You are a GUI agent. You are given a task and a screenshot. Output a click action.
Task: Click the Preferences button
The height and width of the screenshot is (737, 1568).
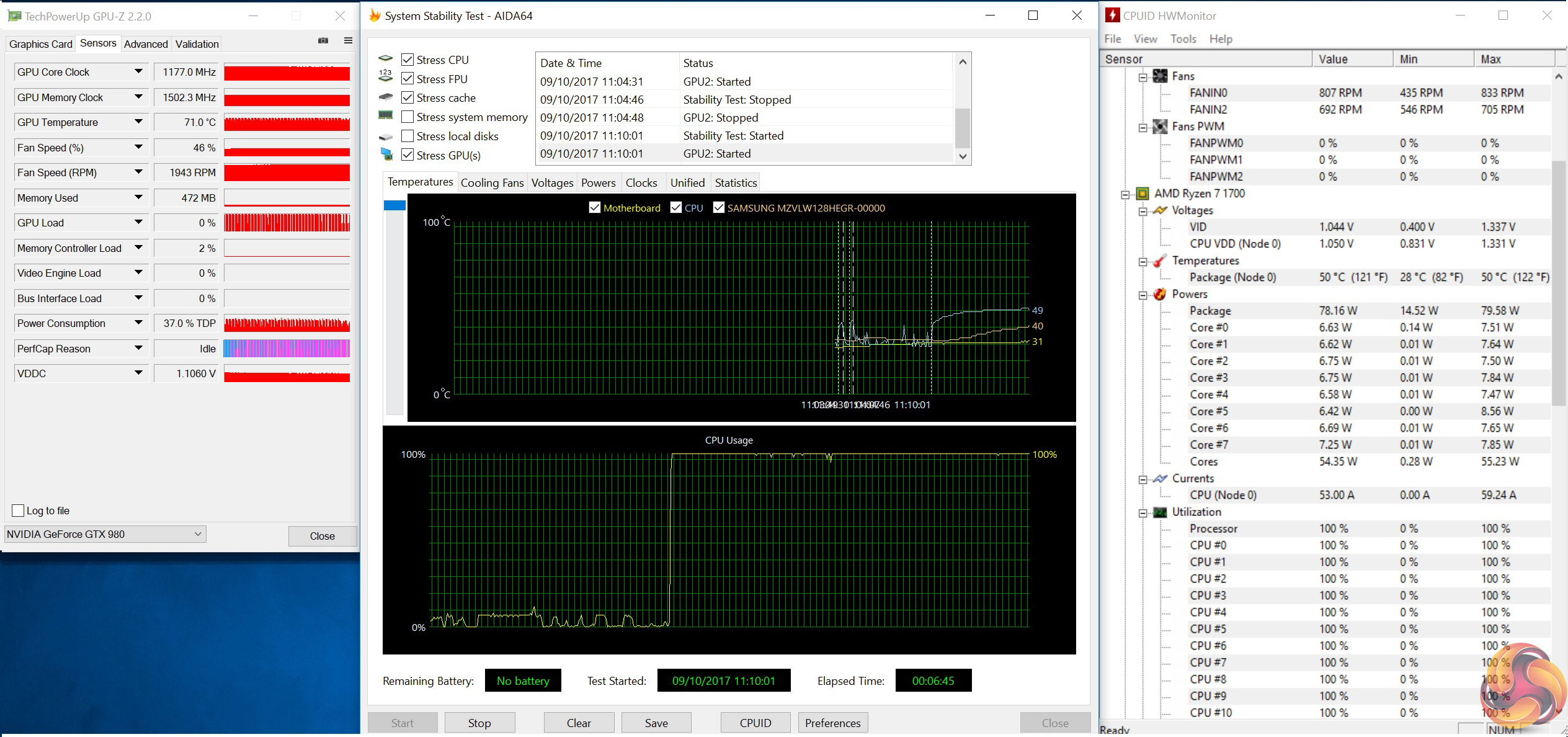[x=832, y=723]
